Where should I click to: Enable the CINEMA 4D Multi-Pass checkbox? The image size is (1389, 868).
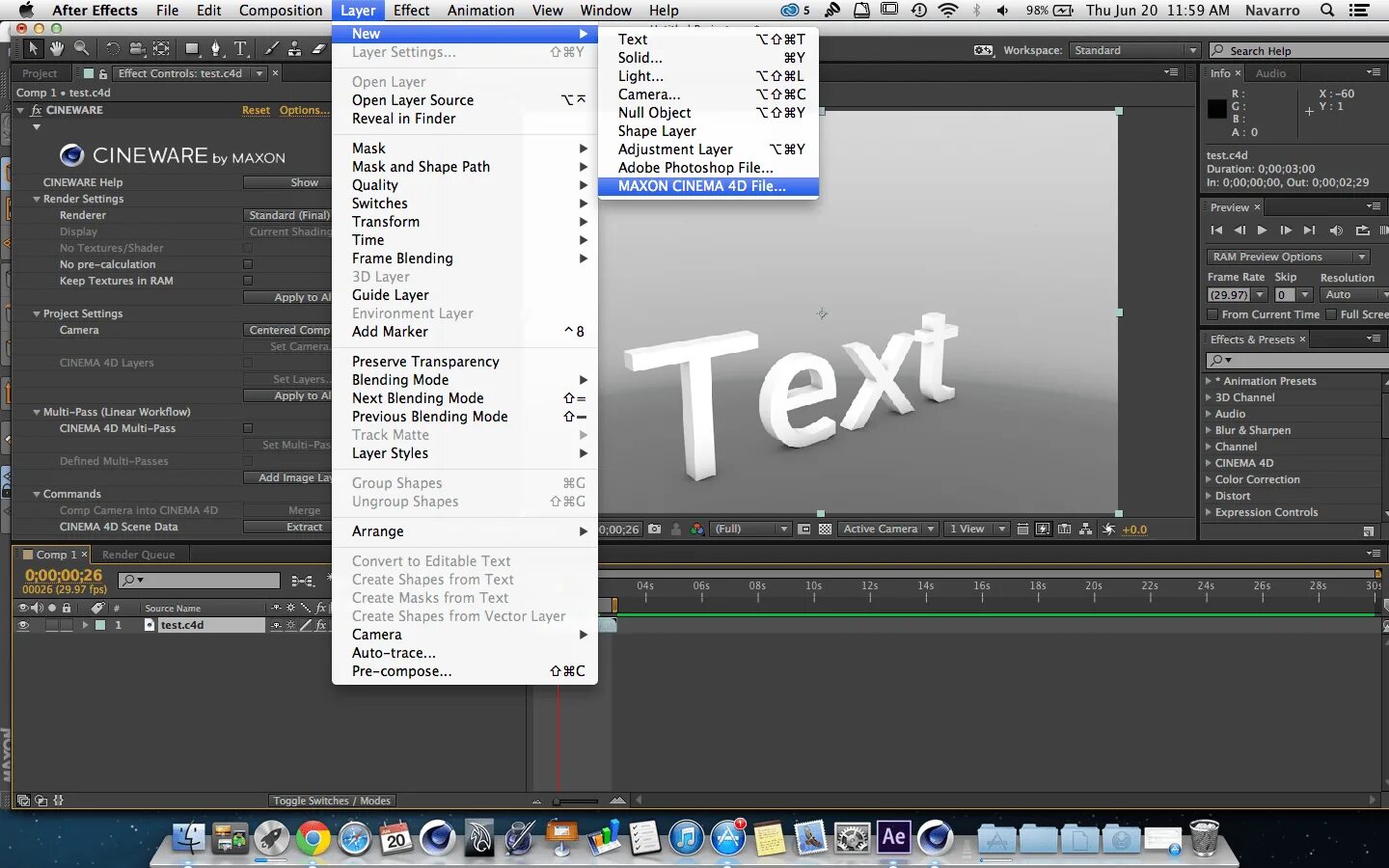click(x=248, y=428)
